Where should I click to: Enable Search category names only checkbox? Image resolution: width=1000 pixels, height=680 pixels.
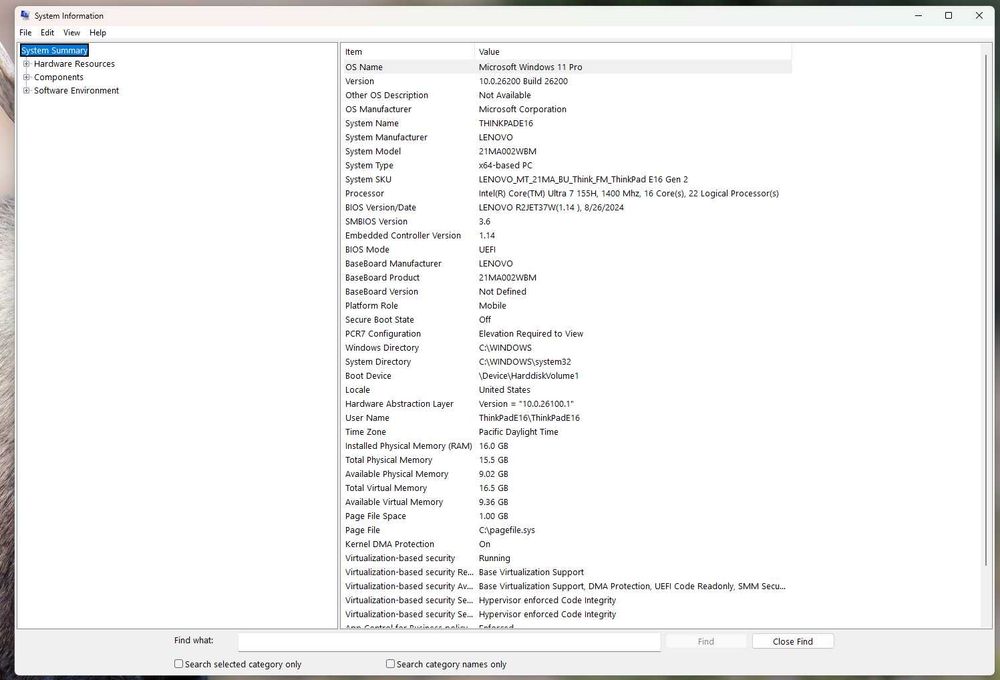(x=390, y=664)
